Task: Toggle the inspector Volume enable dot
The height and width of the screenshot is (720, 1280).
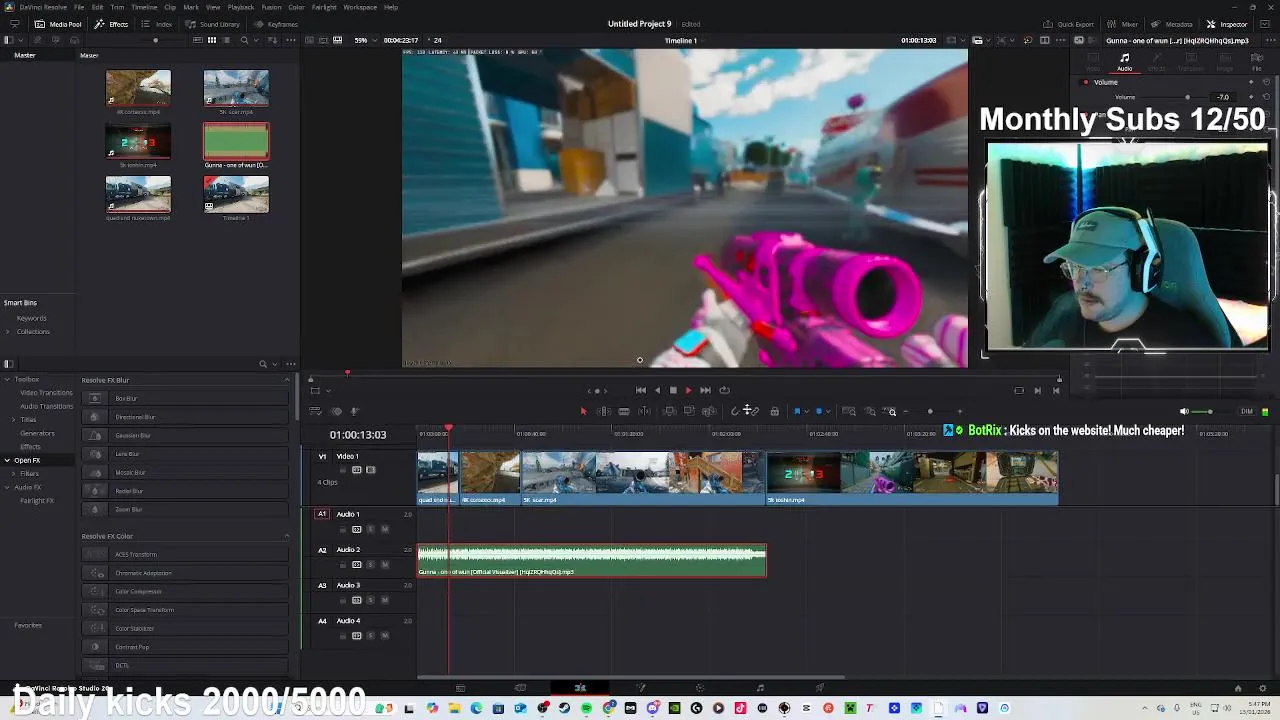Action: tap(1086, 82)
